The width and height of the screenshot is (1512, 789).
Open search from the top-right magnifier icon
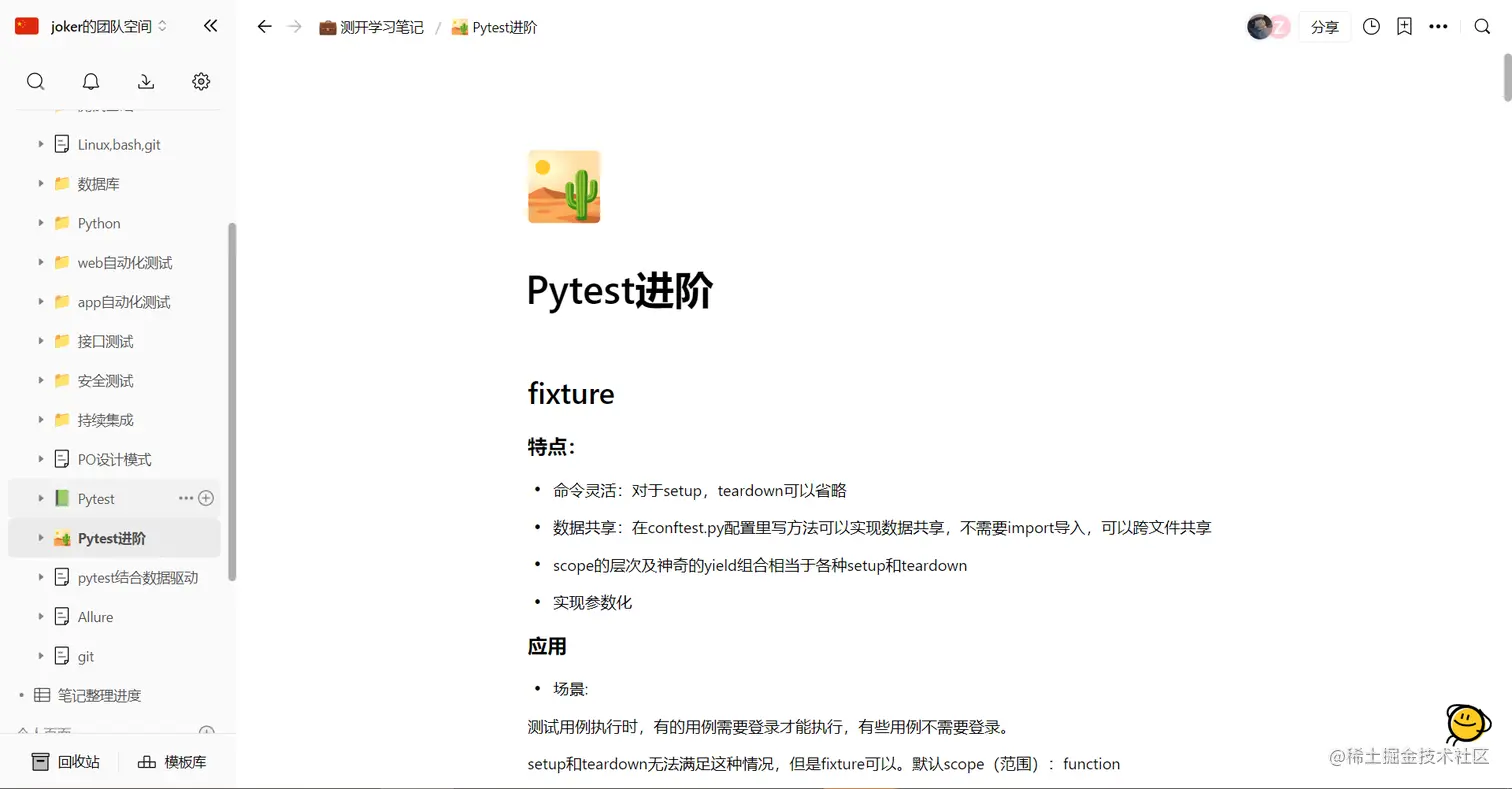(1482, 27)
